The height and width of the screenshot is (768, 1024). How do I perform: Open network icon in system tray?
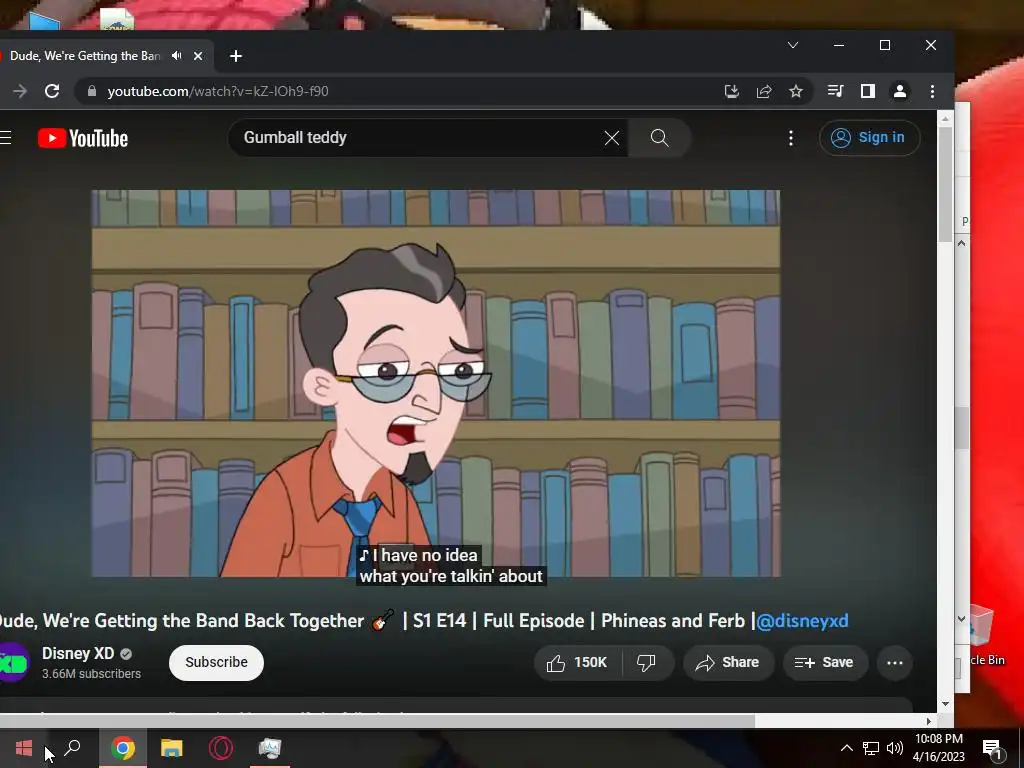[871, 748]
